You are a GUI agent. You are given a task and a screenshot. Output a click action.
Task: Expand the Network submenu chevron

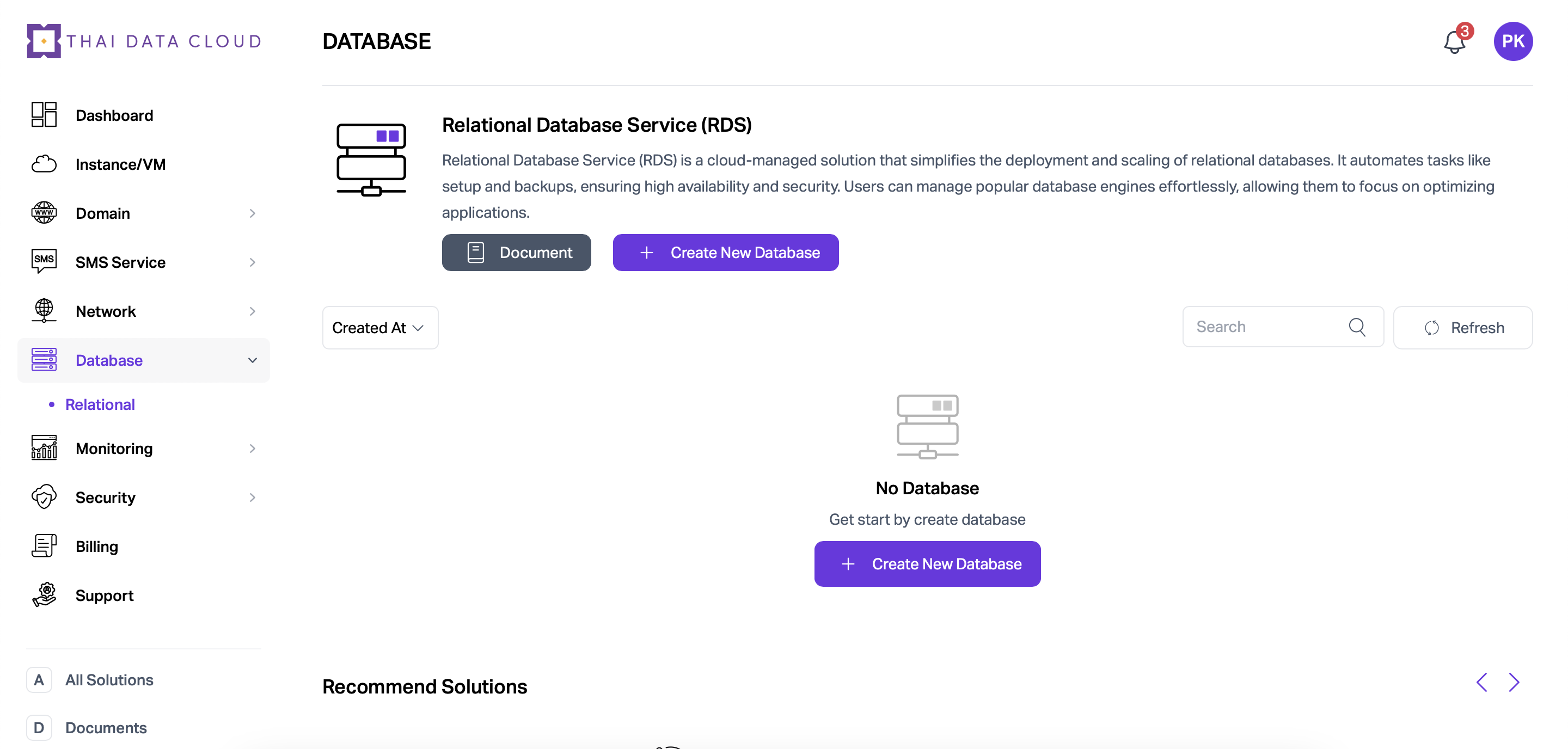coord(252,311)
